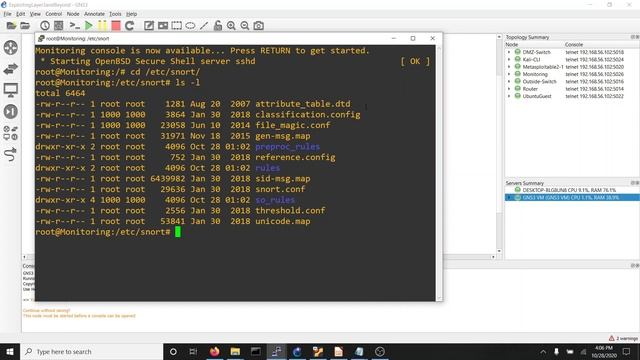This screenshot has width=640, height=360.
Task: Browse routers in device sidebar
Action: point(11,48)
